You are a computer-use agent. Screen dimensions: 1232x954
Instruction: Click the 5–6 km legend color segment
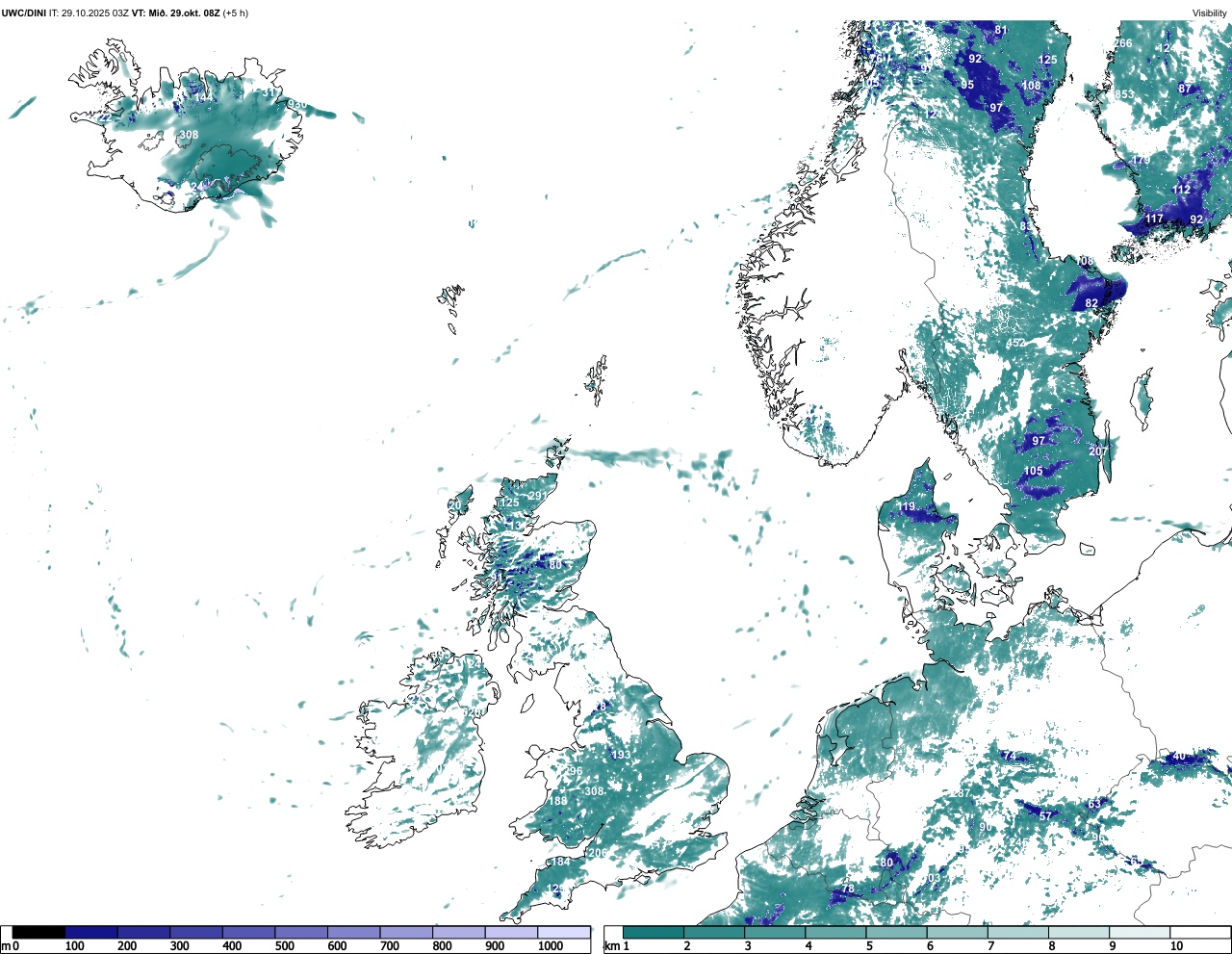[x=896, y=932]
